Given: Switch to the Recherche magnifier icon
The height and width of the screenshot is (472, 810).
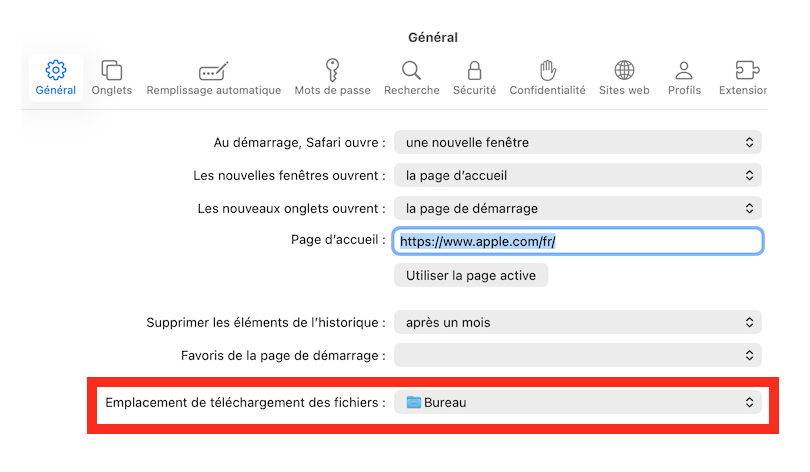Looking at the screenshot, I should click(x=411, y=70).
